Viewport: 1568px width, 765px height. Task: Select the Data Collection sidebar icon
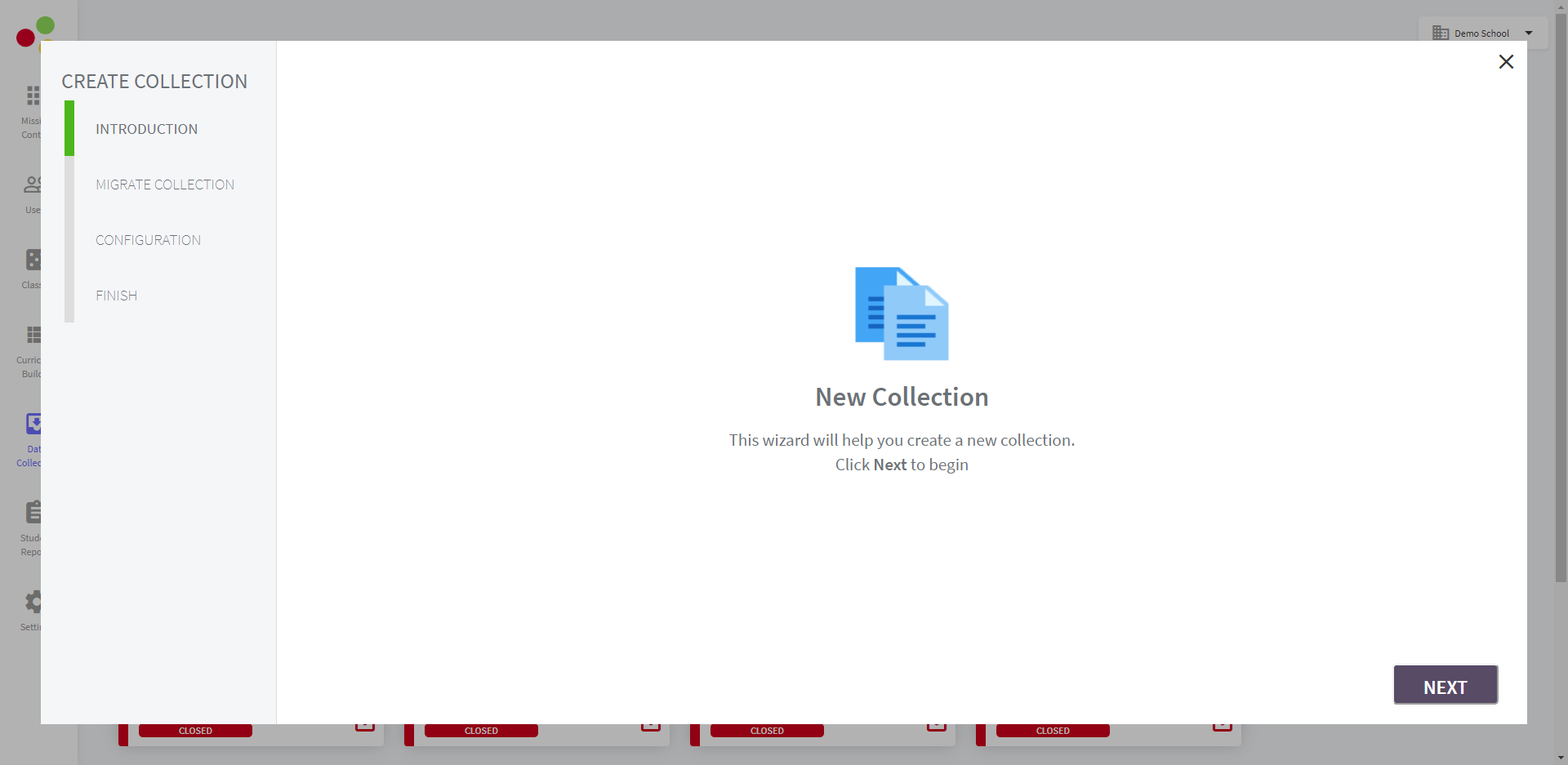[33, 424]
